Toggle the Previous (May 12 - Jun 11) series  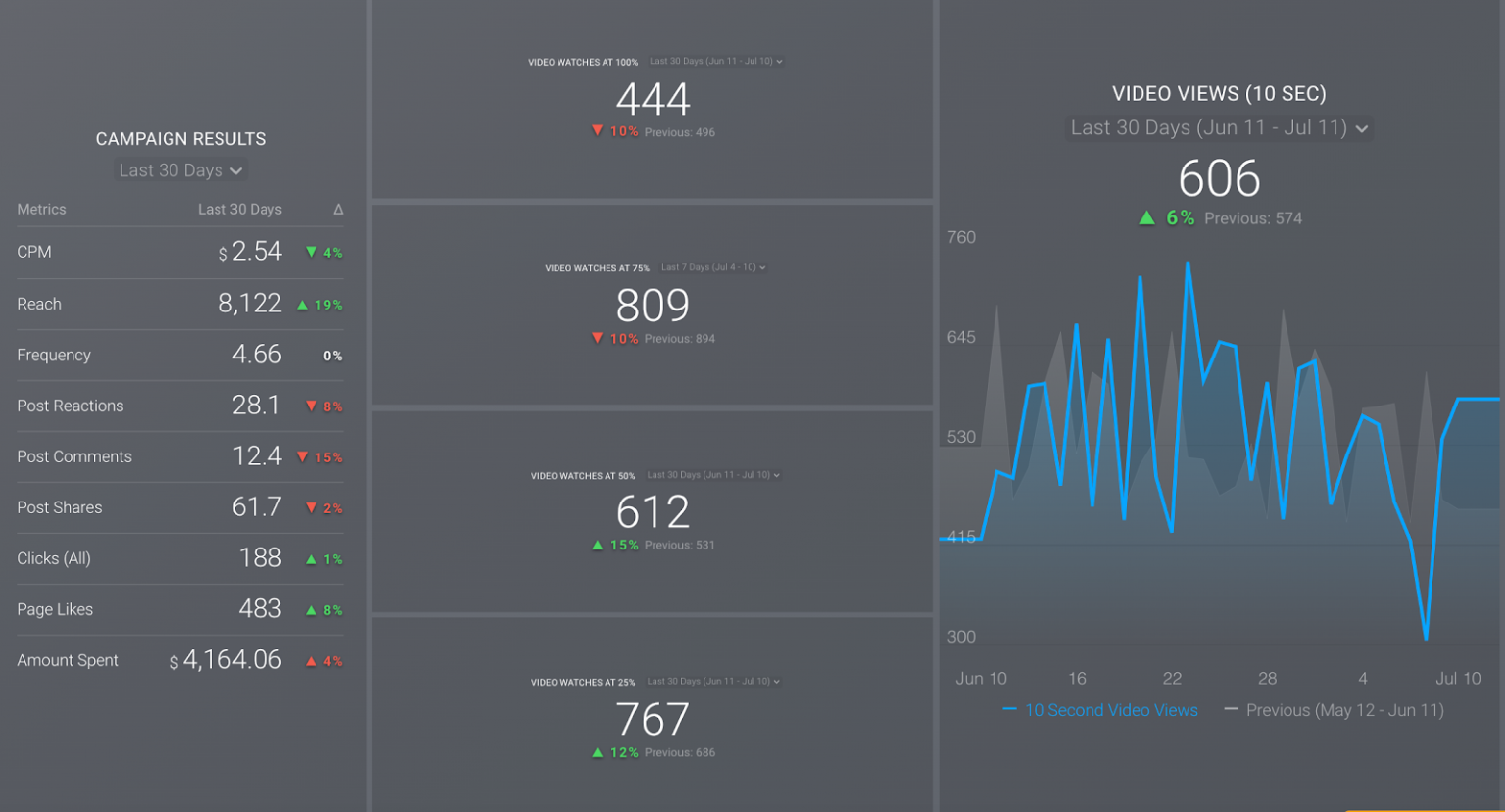pyautogui.click(x=1344, y=710)
